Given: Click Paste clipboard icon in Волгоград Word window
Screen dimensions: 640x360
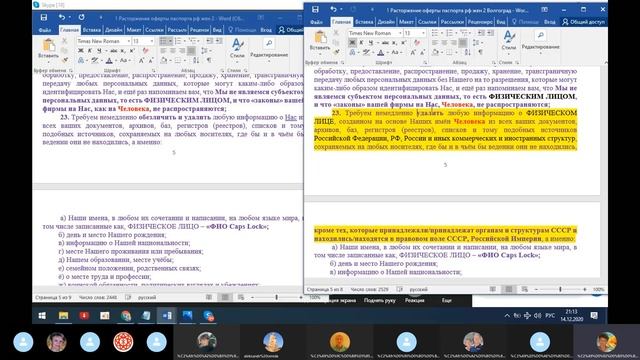Looking at the screenshot, I should [x=320, y=38].
